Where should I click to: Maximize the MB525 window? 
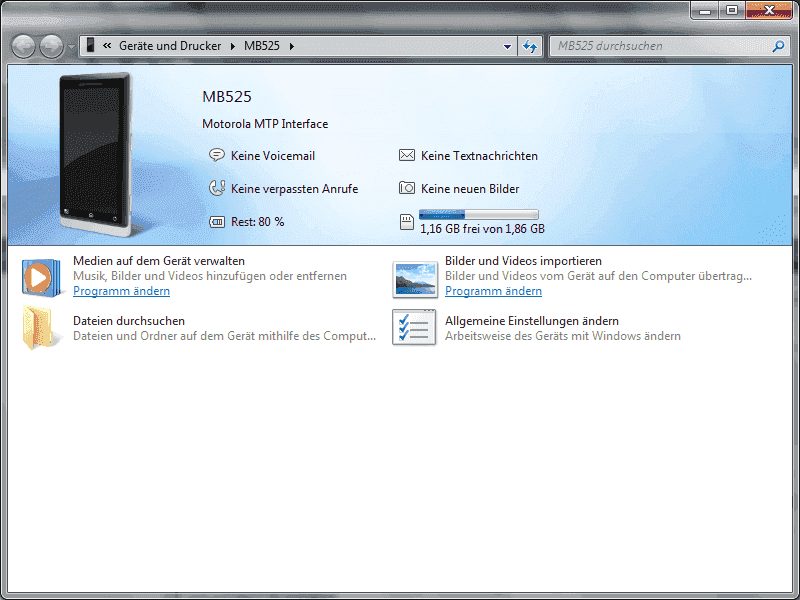point(732,10)
